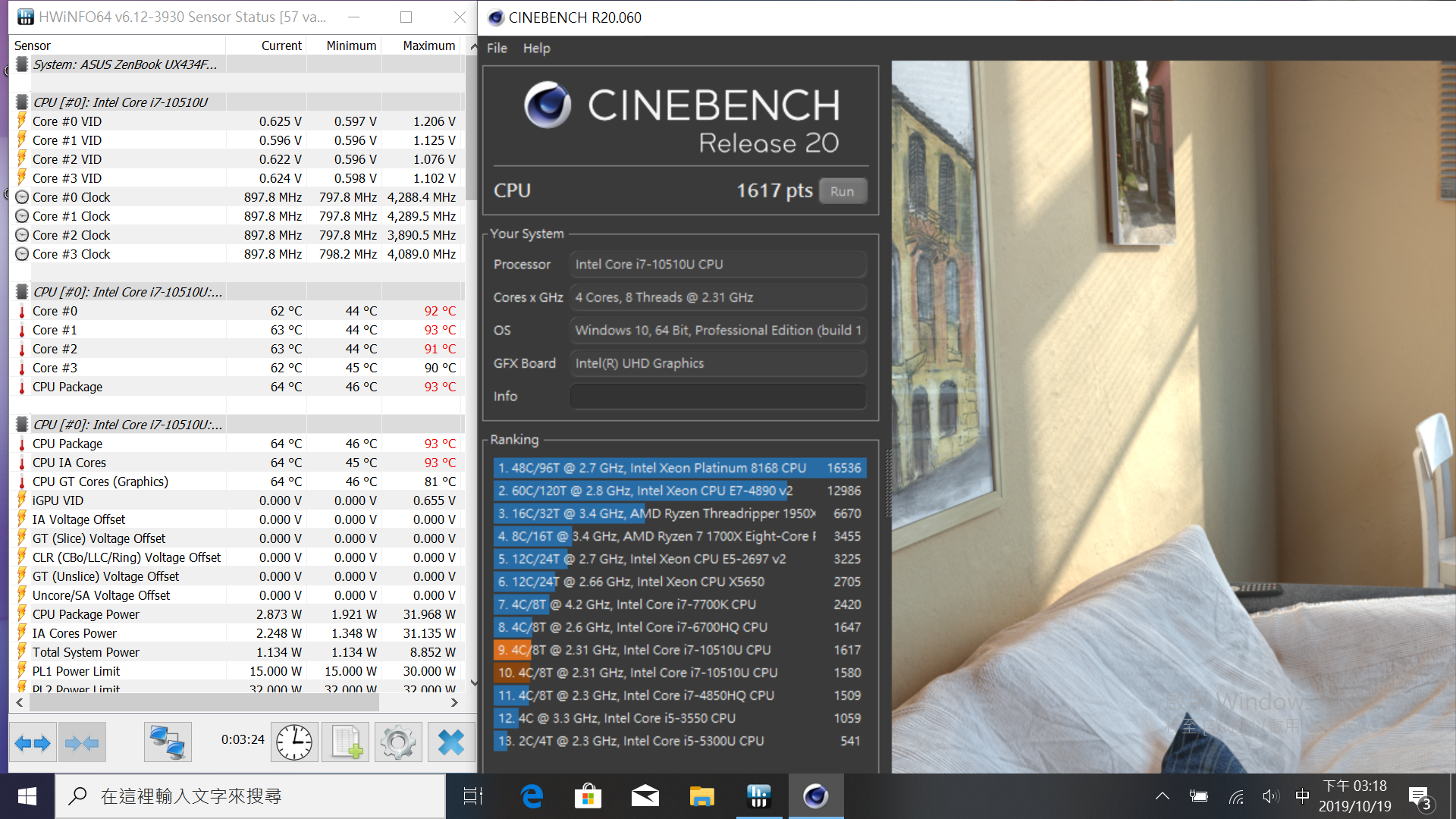Image resolution: width=1456 pixels, height=819 pixels.
Task: Click the Info input field in Cinebench
Action: pos(717,396)
